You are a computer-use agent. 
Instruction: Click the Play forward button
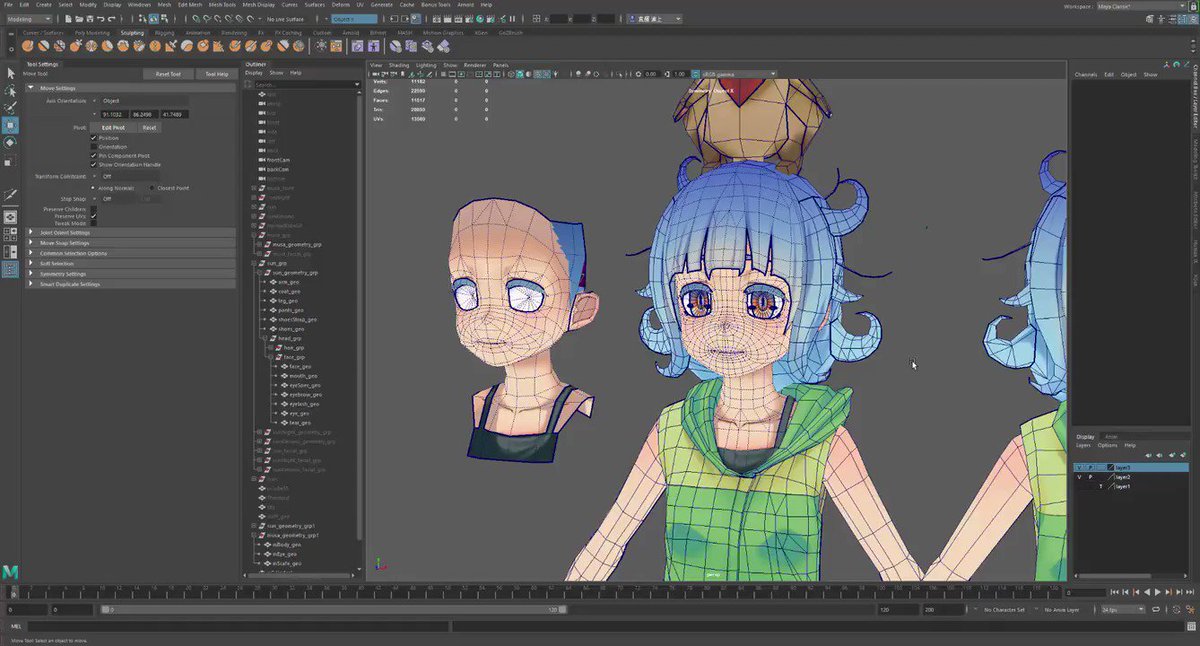[x=1158, y=592]
